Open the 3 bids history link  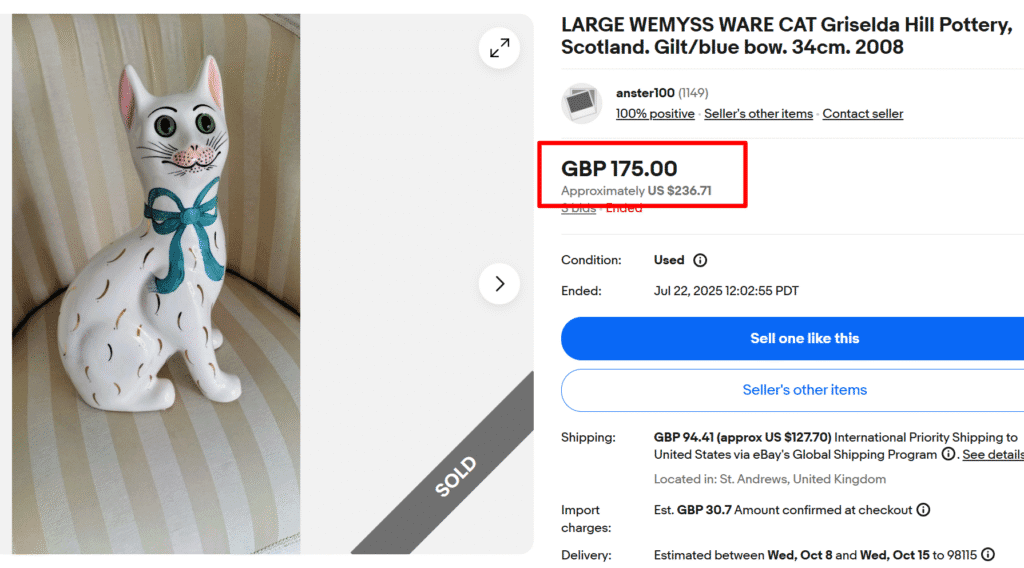578,208
